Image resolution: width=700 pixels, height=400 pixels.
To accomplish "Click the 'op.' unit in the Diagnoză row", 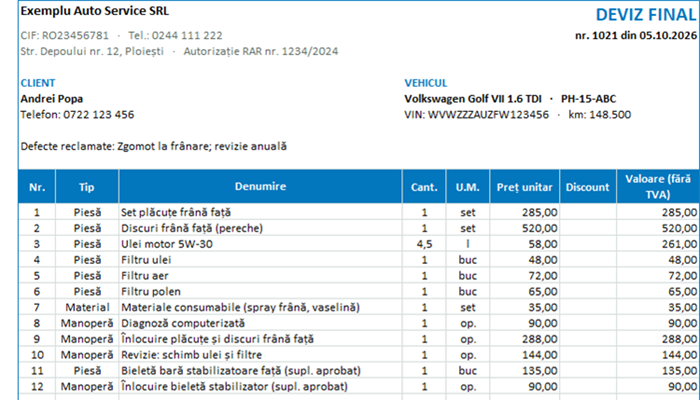I will coord(467,323).
